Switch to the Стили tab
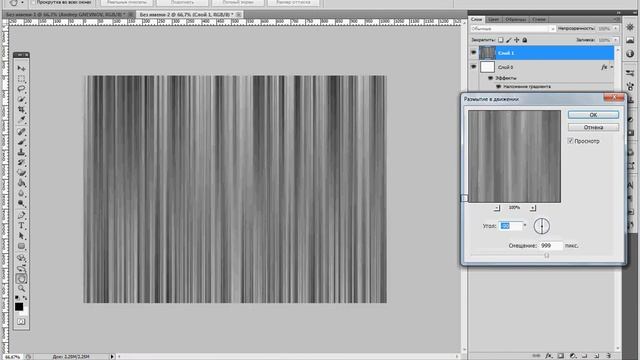This screenshot has height=360, width=640. pyautogui.click(x=539, y=19)
